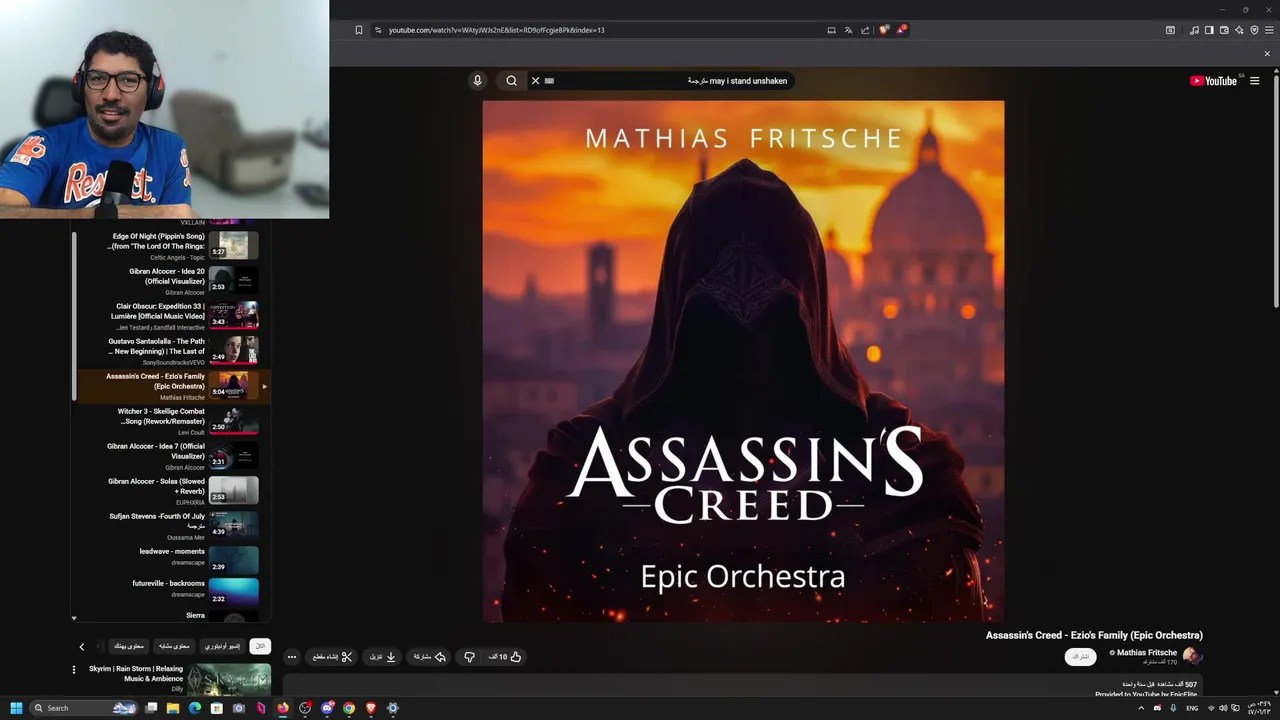
Task: Click the share video button
Action: pos(429,657)
